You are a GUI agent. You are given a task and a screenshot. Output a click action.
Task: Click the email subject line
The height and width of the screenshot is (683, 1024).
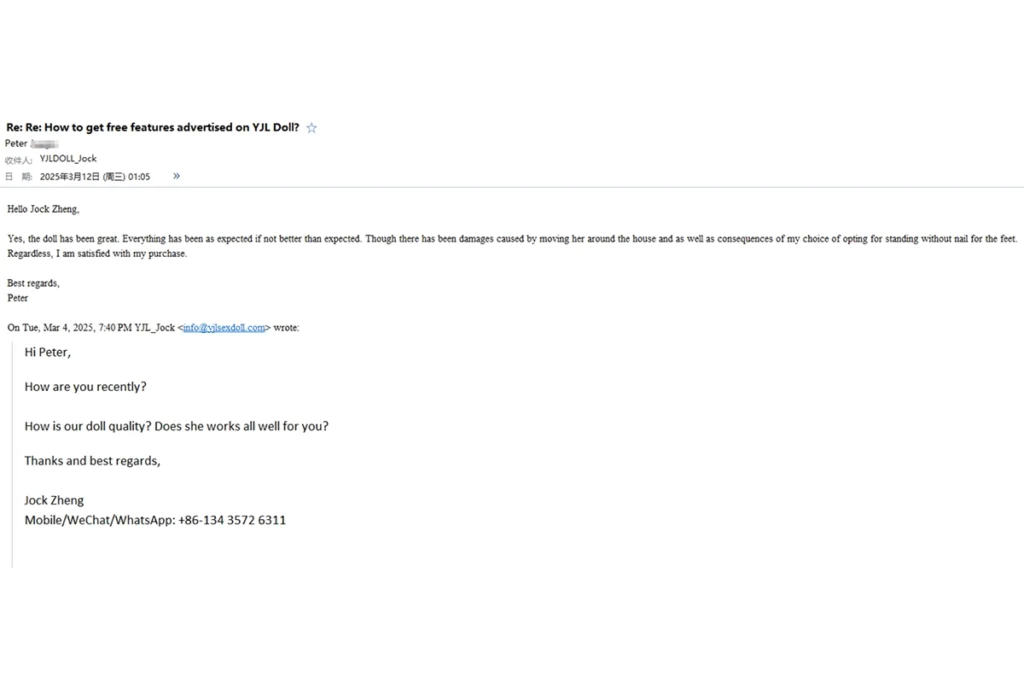pos(153,127)
